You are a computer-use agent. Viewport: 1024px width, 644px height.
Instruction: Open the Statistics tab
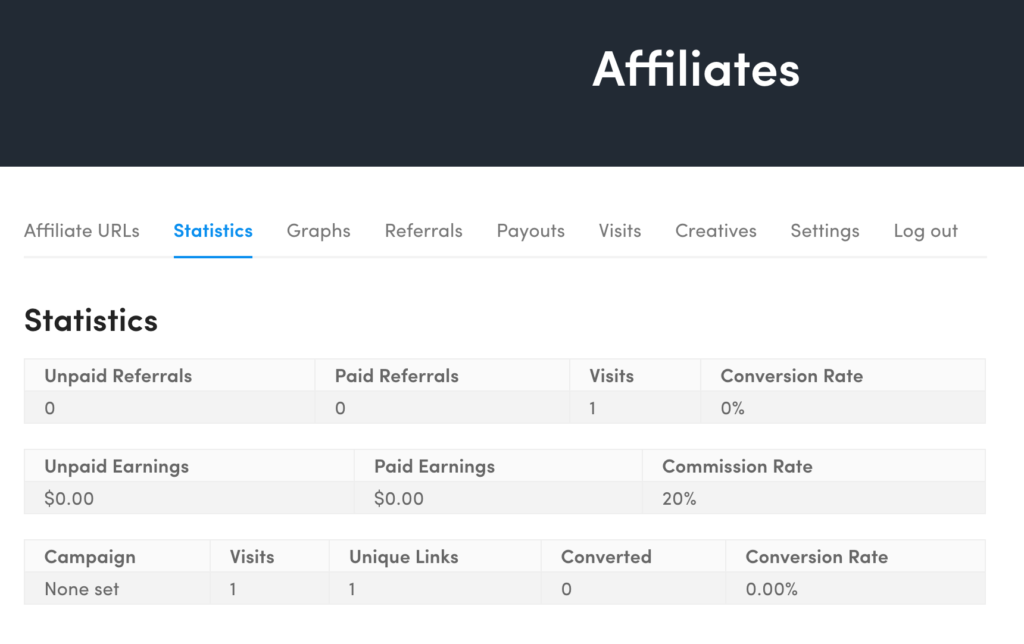212,231
